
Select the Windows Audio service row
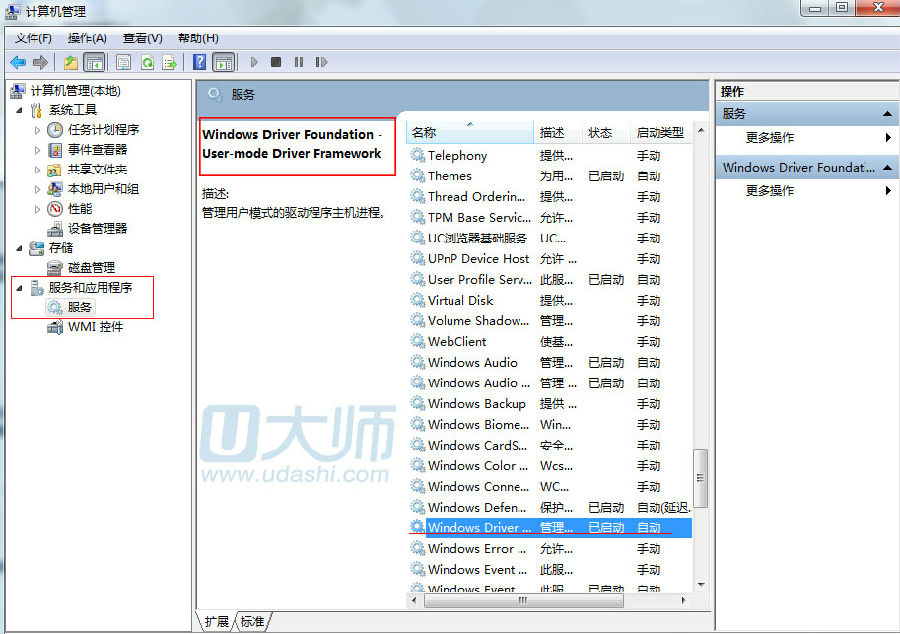pyautogui.click(x=472, y=362)
